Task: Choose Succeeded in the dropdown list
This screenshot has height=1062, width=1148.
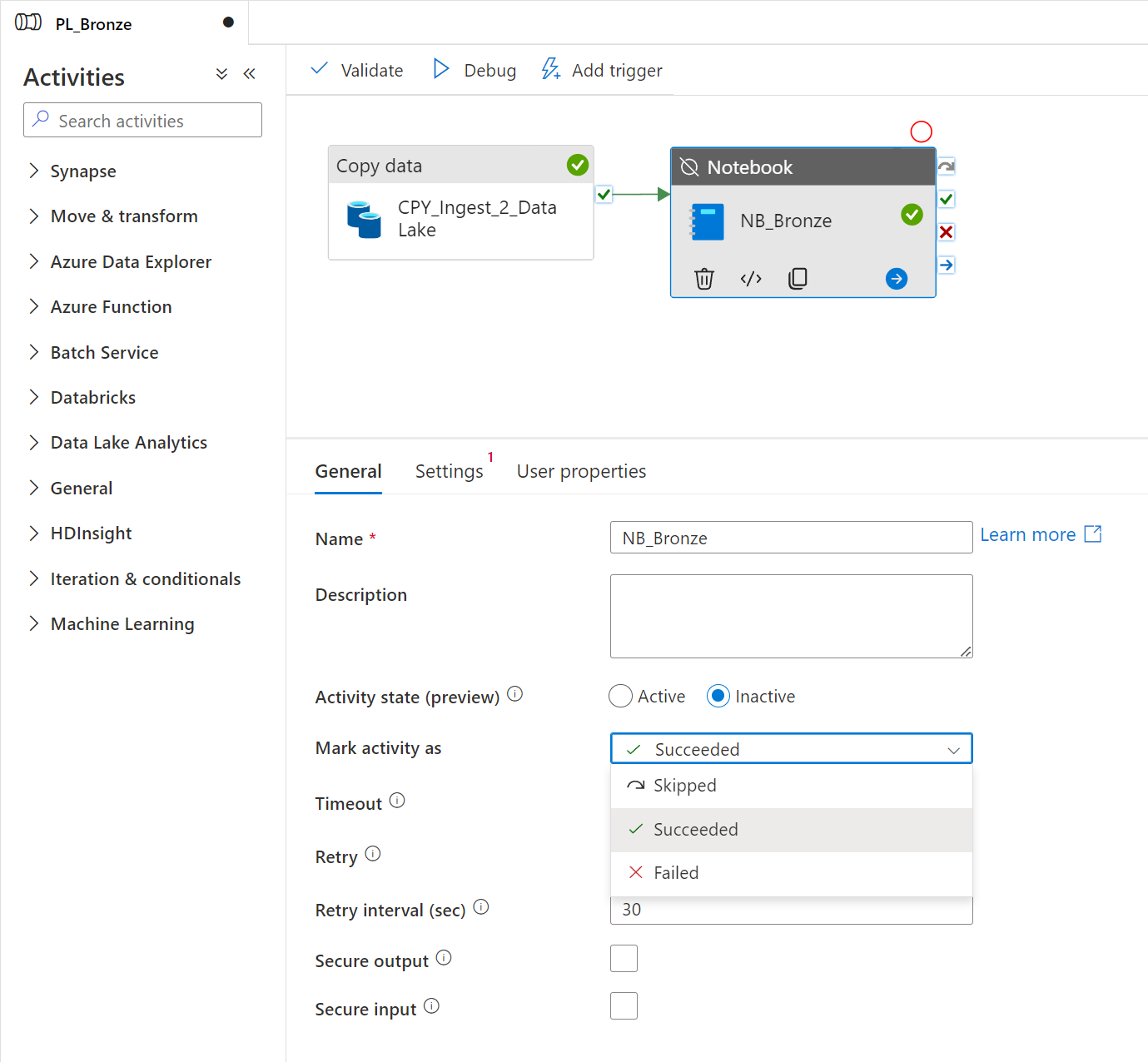Action: pos(791,830)
